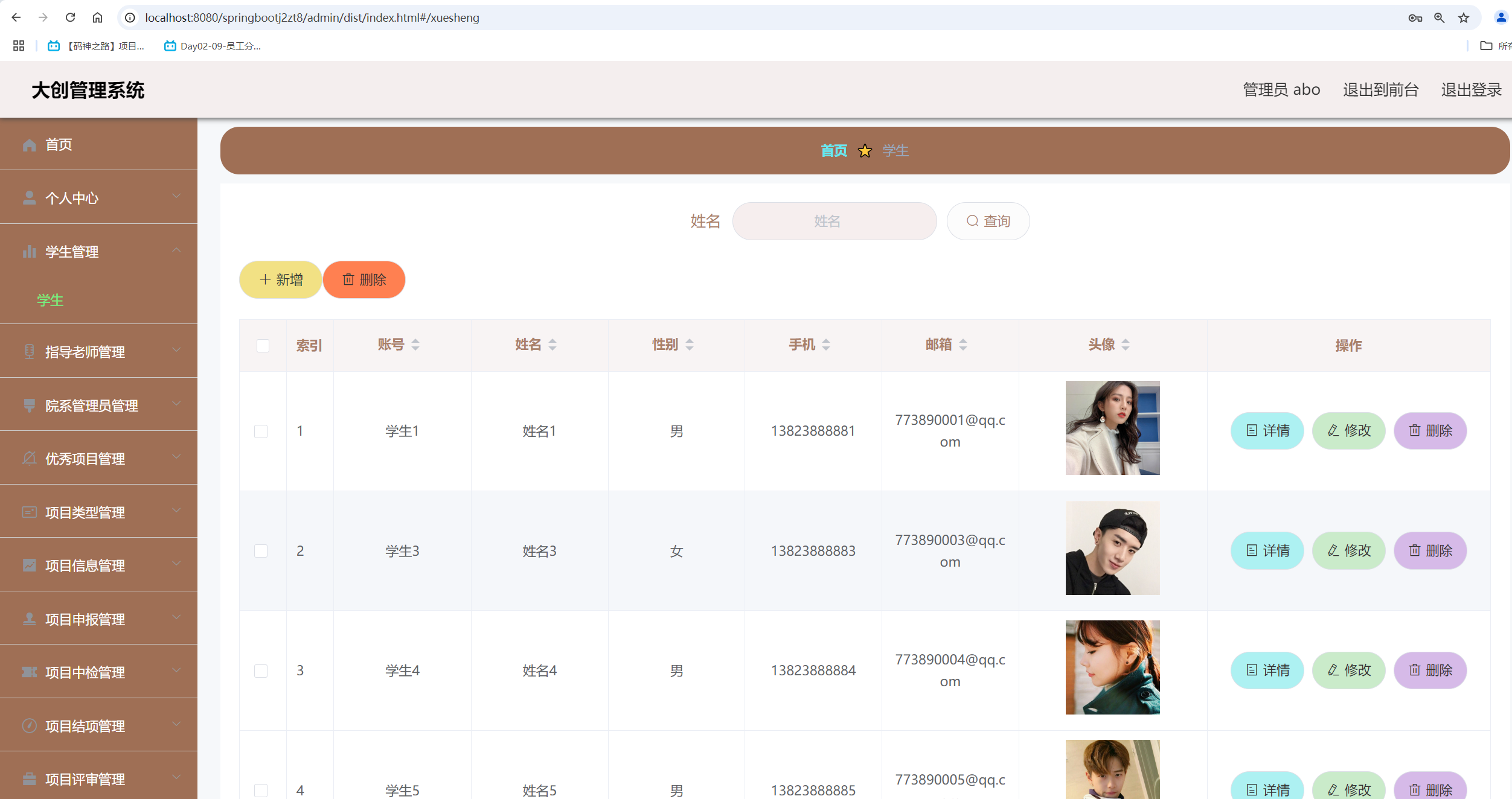Check the checkbox for row 学生3
Viewport: 1512px width, 799px height.
(261, 551)
